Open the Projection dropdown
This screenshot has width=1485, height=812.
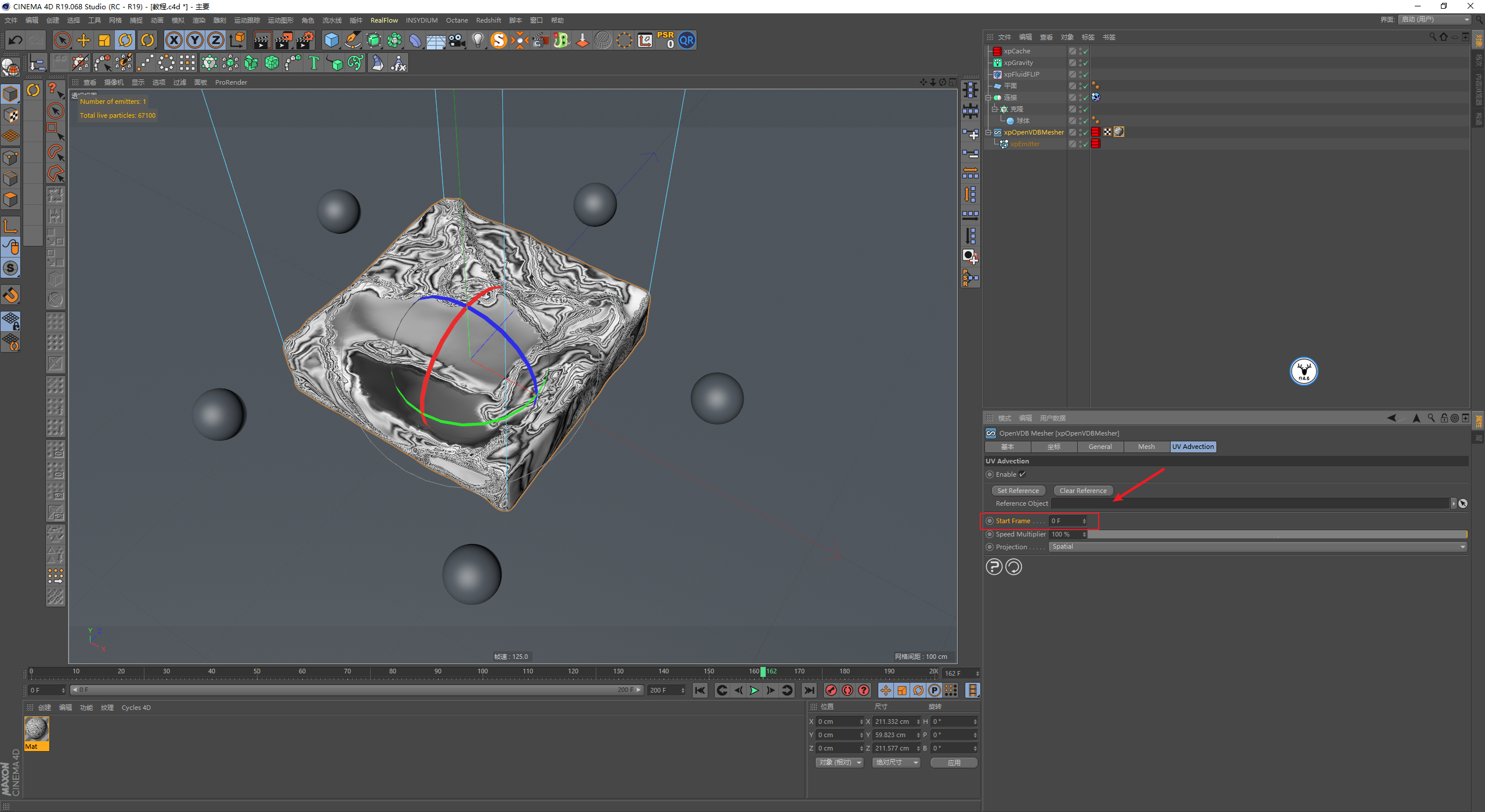tap(1258, 547)
